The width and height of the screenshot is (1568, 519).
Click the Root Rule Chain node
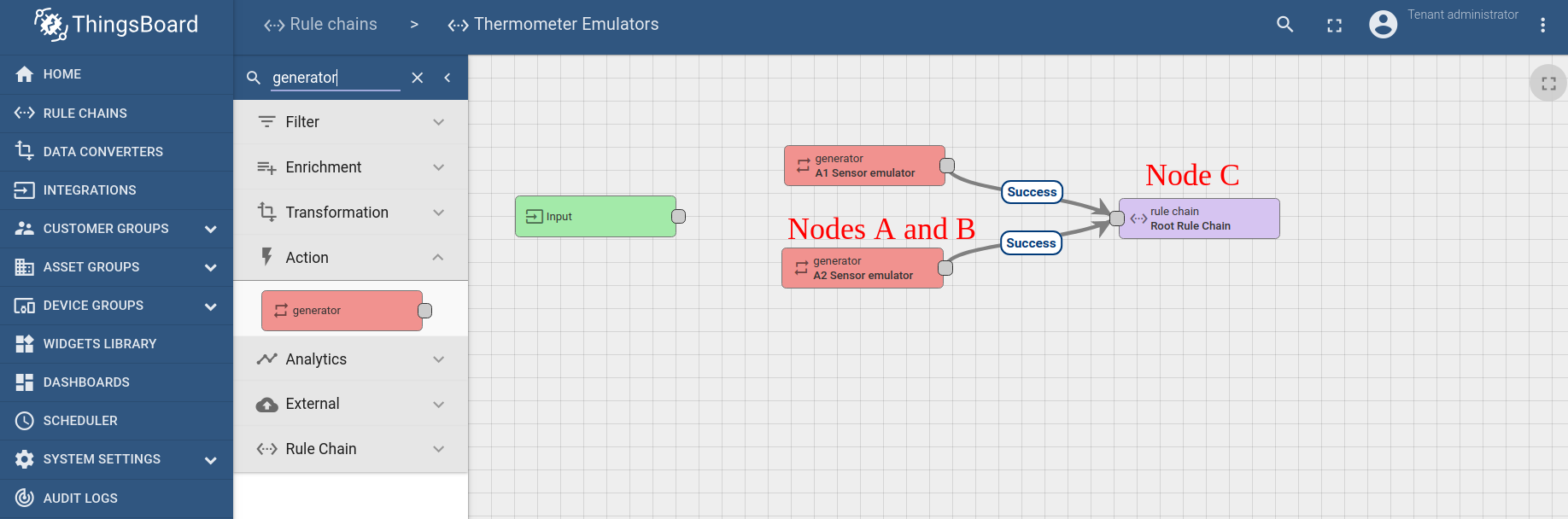click(1199, 219)
